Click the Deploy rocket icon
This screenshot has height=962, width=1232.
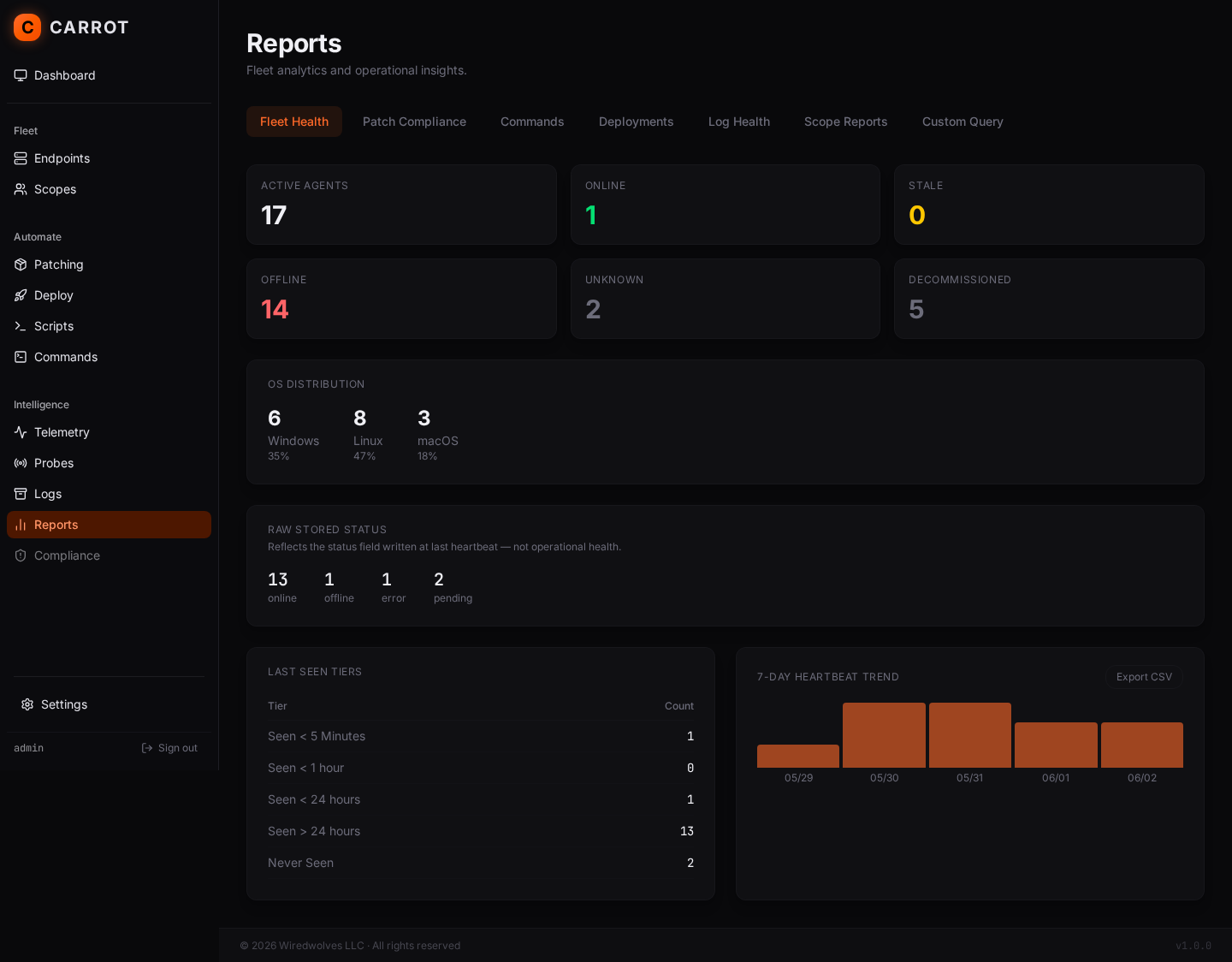click(x=21, y=295)
